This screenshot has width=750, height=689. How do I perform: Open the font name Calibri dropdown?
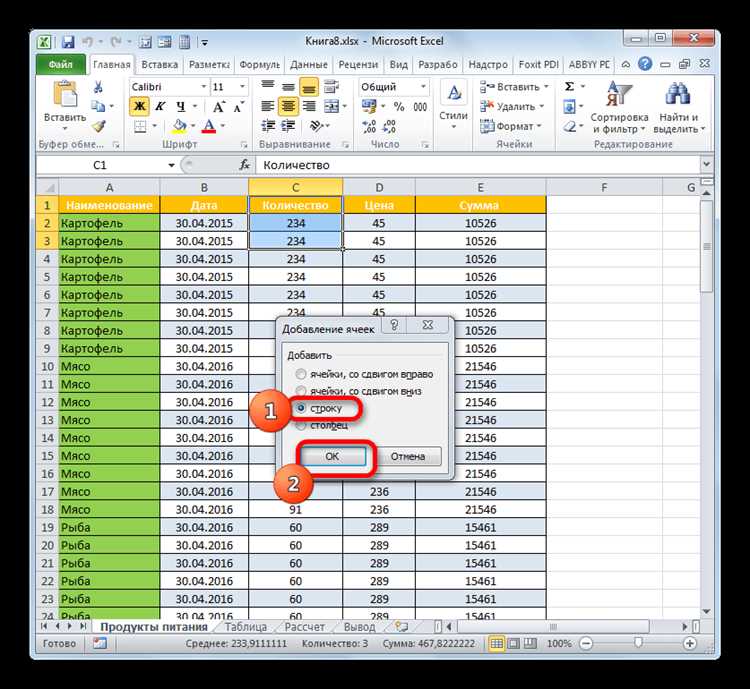(x=204, y=87)
